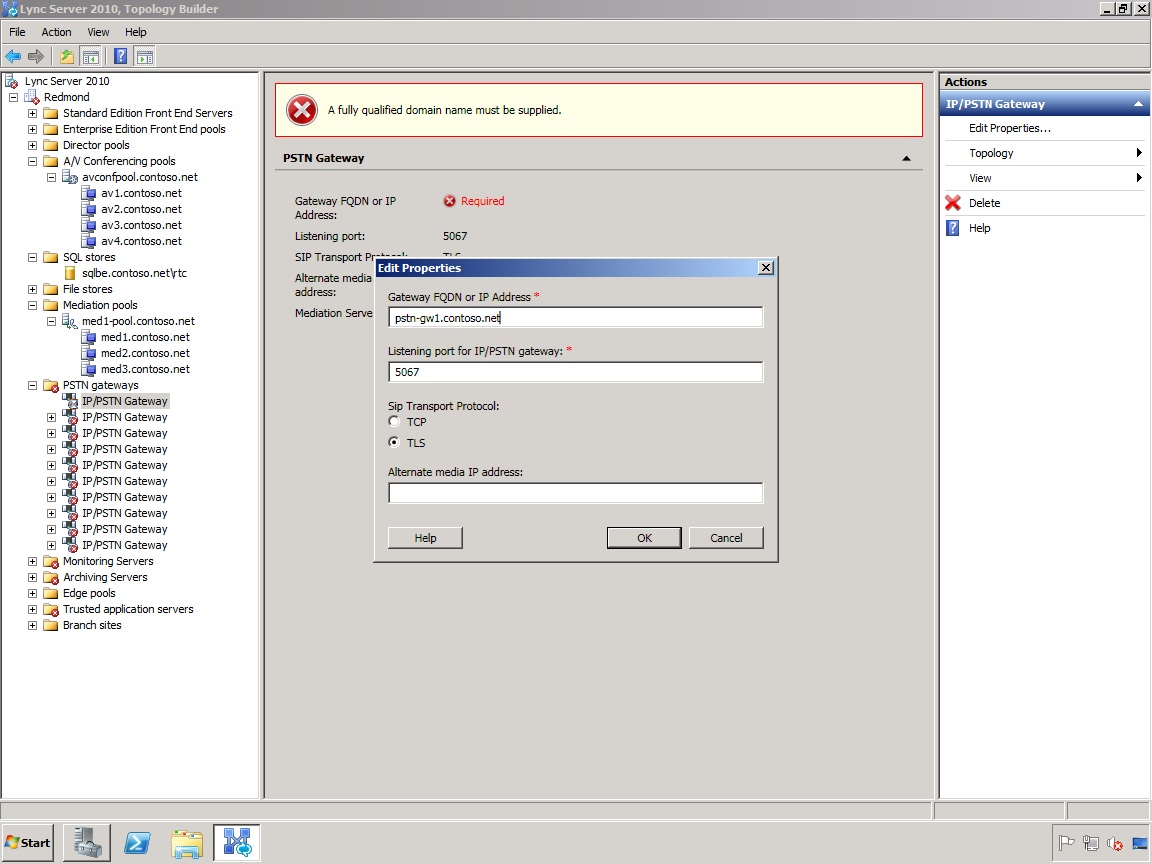This screenshot has width=1152, height=864.
Task: Click the Listening port input field
Action: tap(575, 372)
